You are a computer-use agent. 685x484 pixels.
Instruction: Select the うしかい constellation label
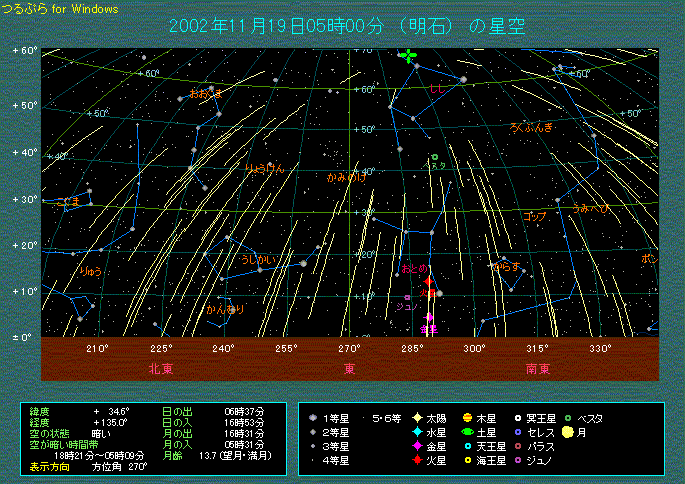tap(258, 259)
